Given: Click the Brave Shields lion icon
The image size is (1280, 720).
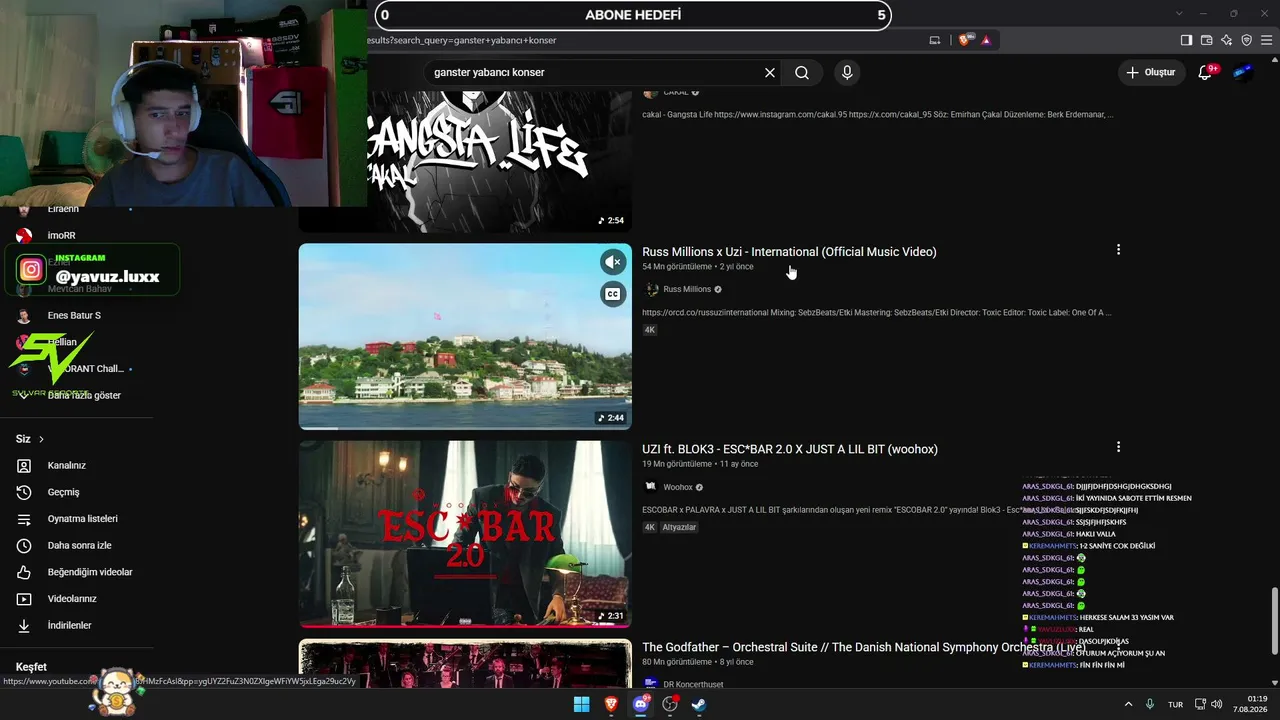Looking at the screenshot, I should (x=964, y=40).
